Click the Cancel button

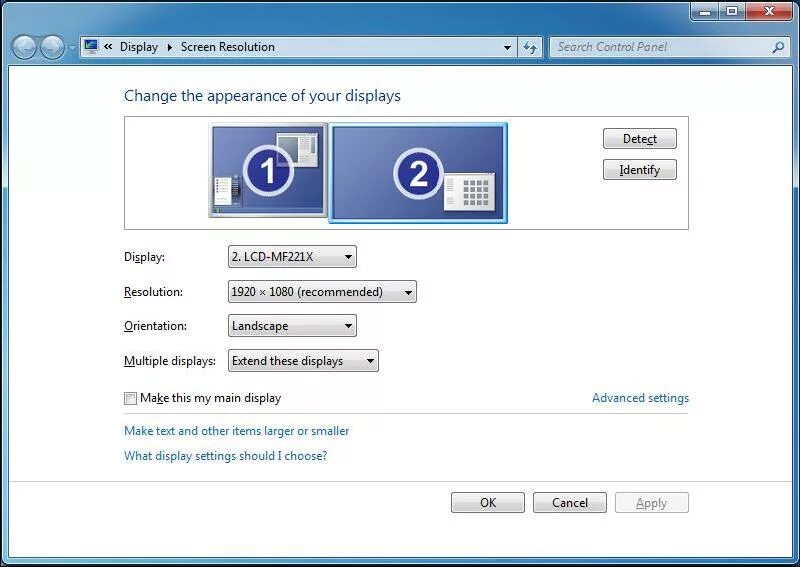(570, 503)
